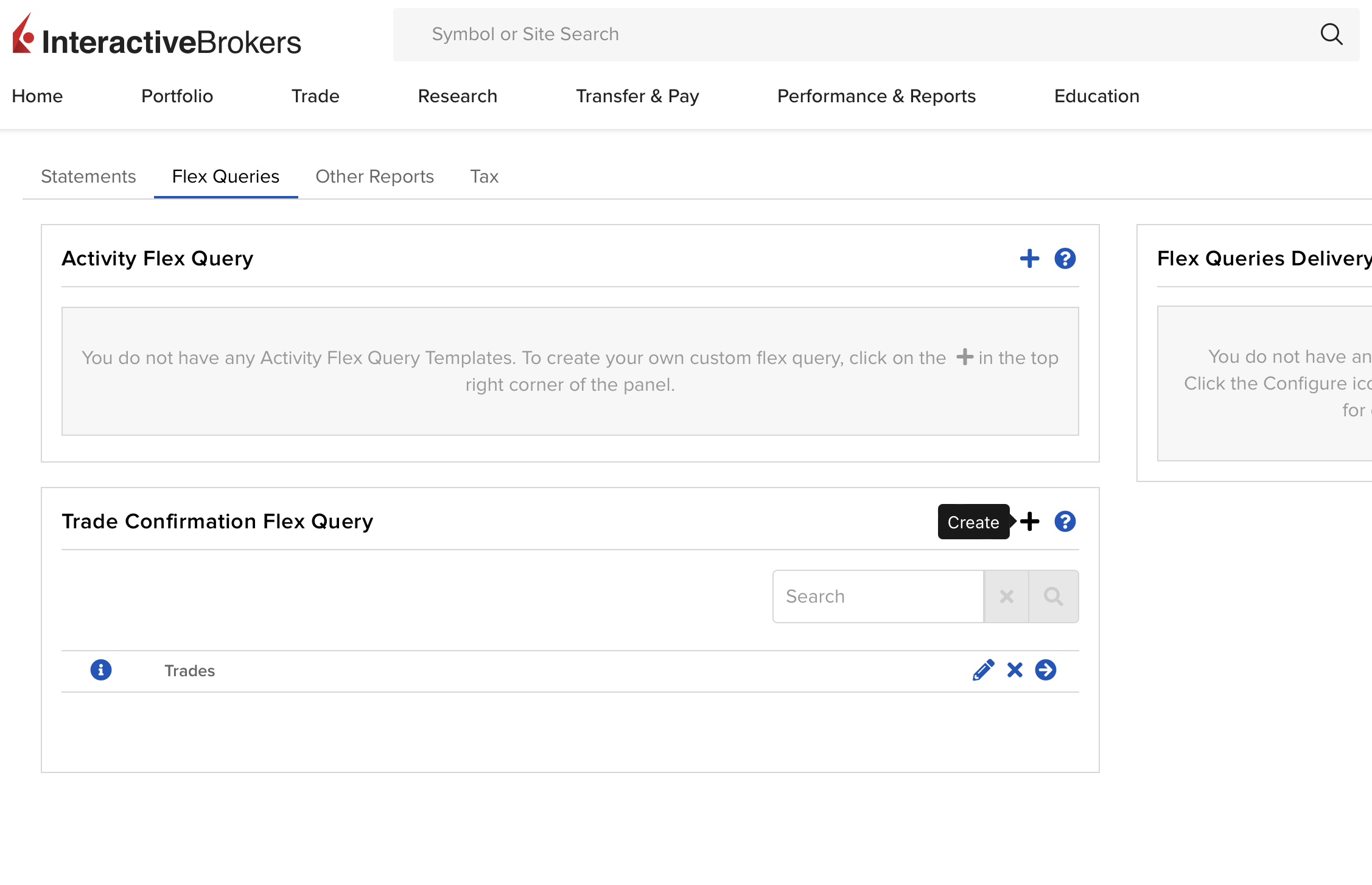Screen dimensions: 1372x885
Task: Switch to the Statements tab
Action: click(88, 177)
